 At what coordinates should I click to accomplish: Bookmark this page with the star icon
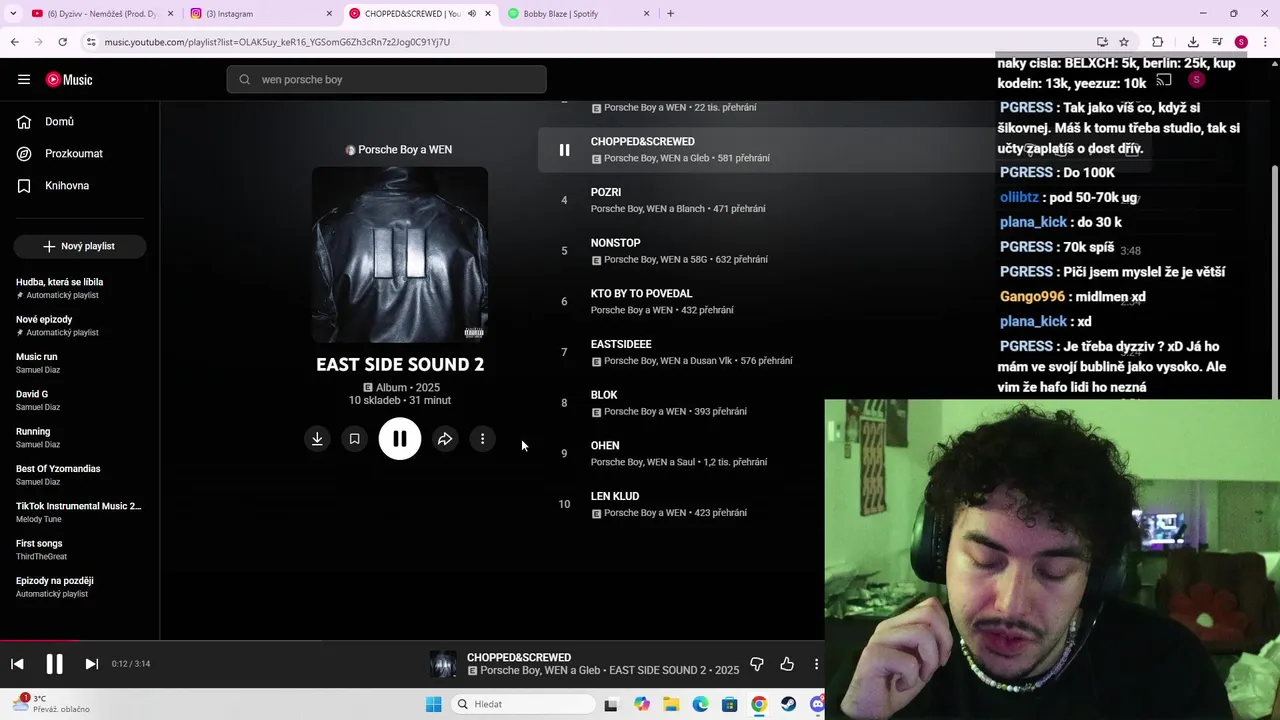(1124, 42)
